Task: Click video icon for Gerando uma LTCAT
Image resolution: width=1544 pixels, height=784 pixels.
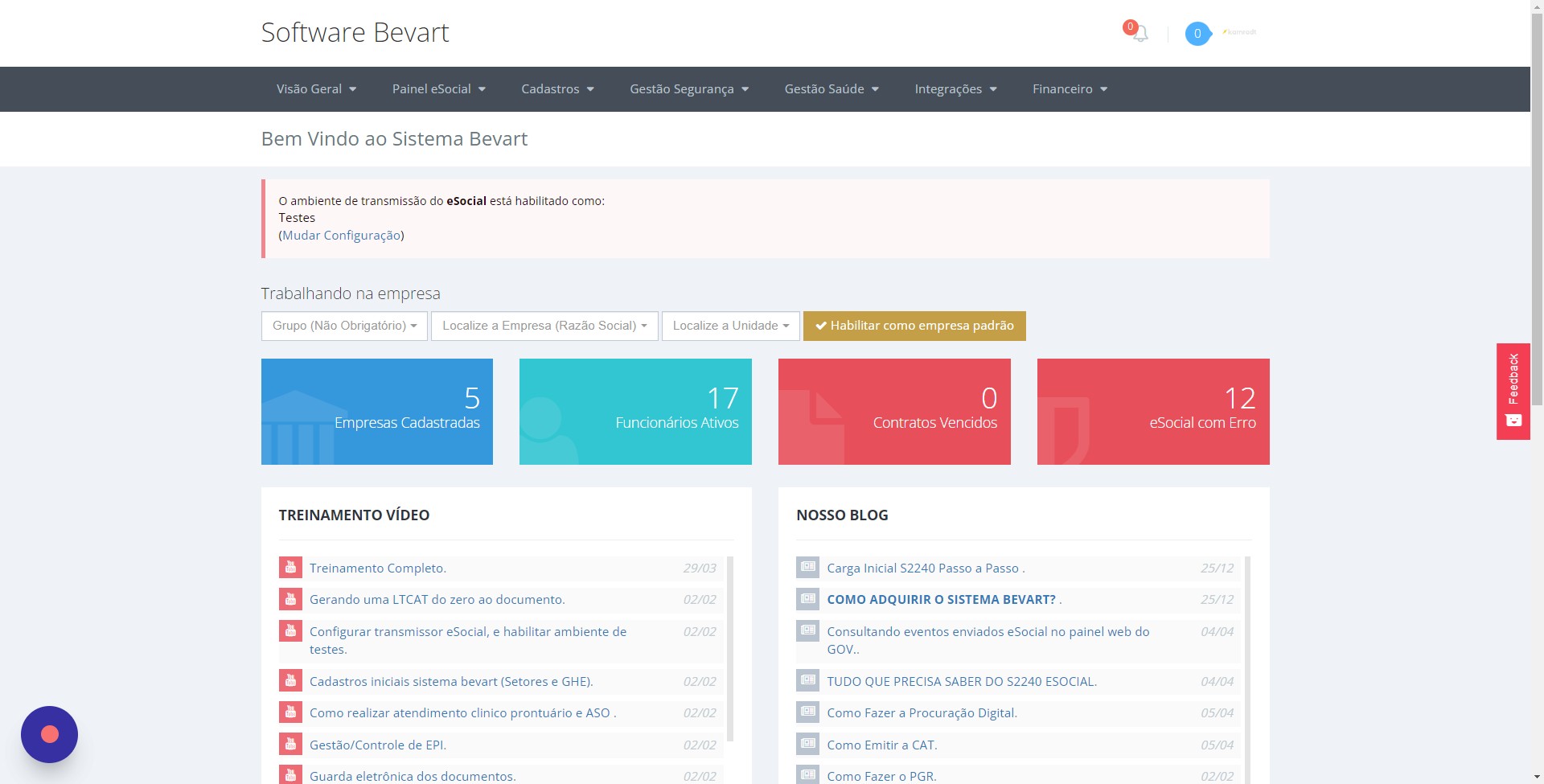Action: click(x=290, y=599)
